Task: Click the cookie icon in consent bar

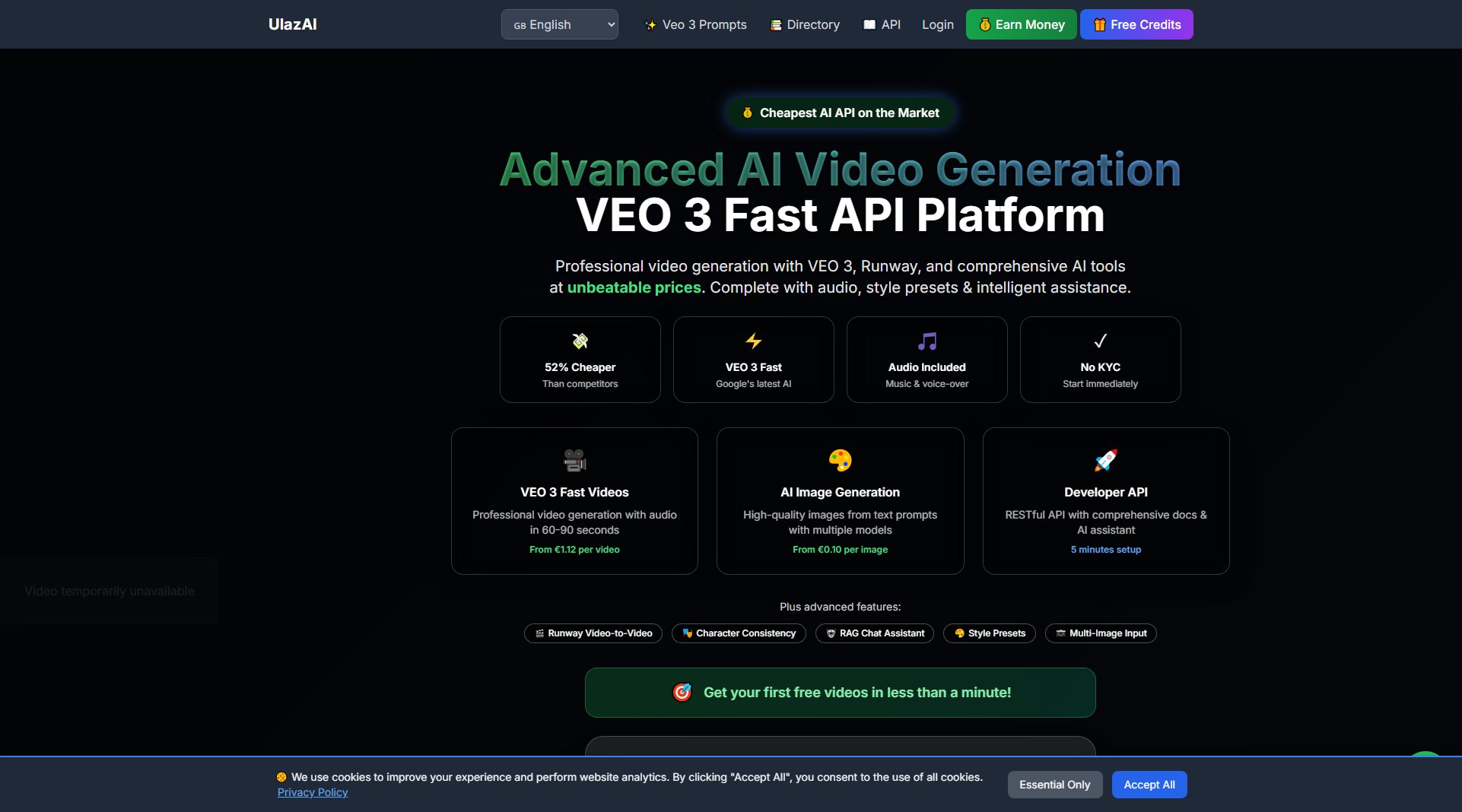Action: 281,777
